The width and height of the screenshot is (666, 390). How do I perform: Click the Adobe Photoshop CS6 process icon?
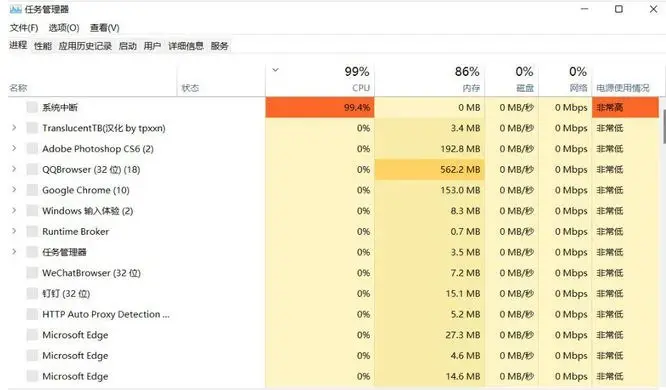[32, 149]
